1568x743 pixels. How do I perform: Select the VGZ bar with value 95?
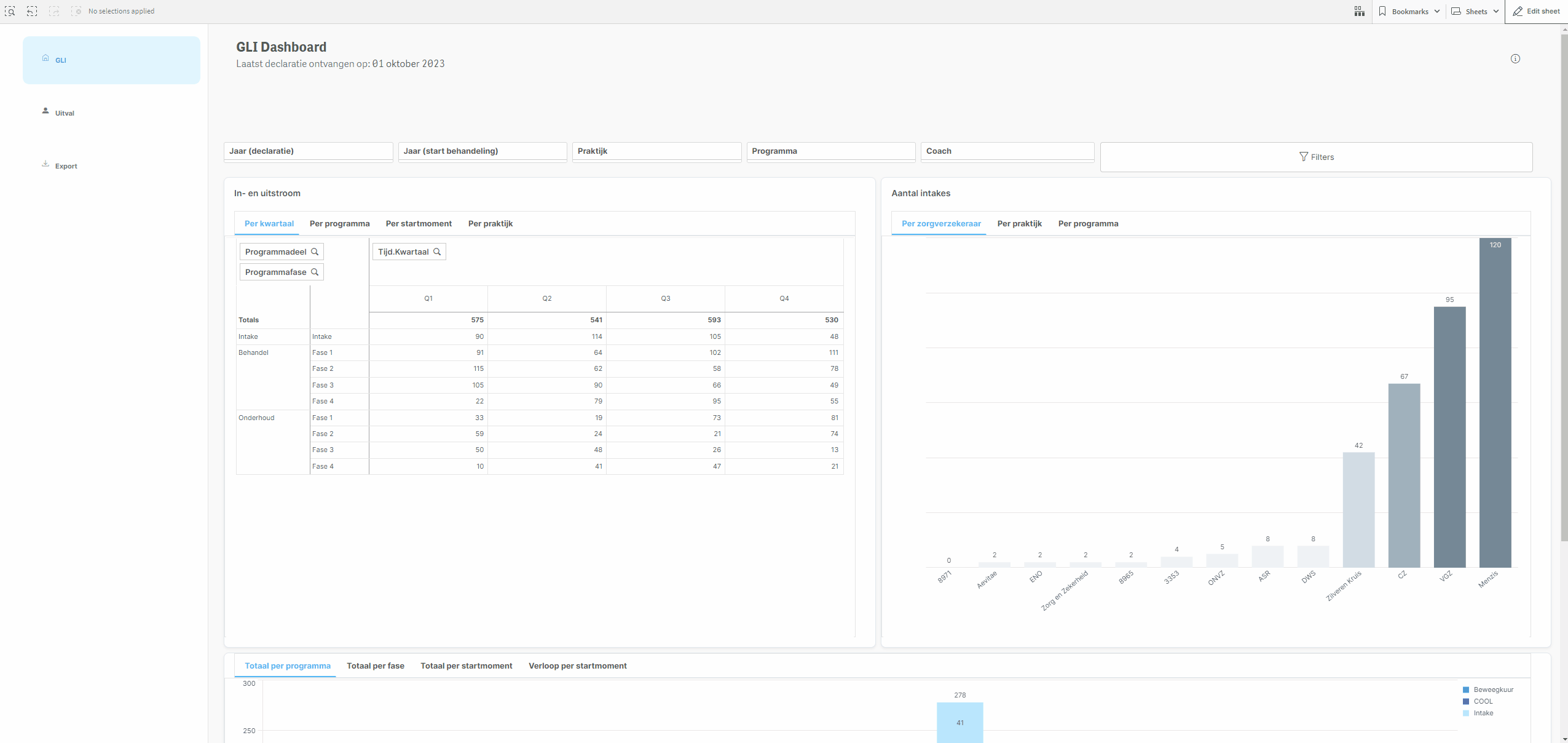pos(1449,437)
